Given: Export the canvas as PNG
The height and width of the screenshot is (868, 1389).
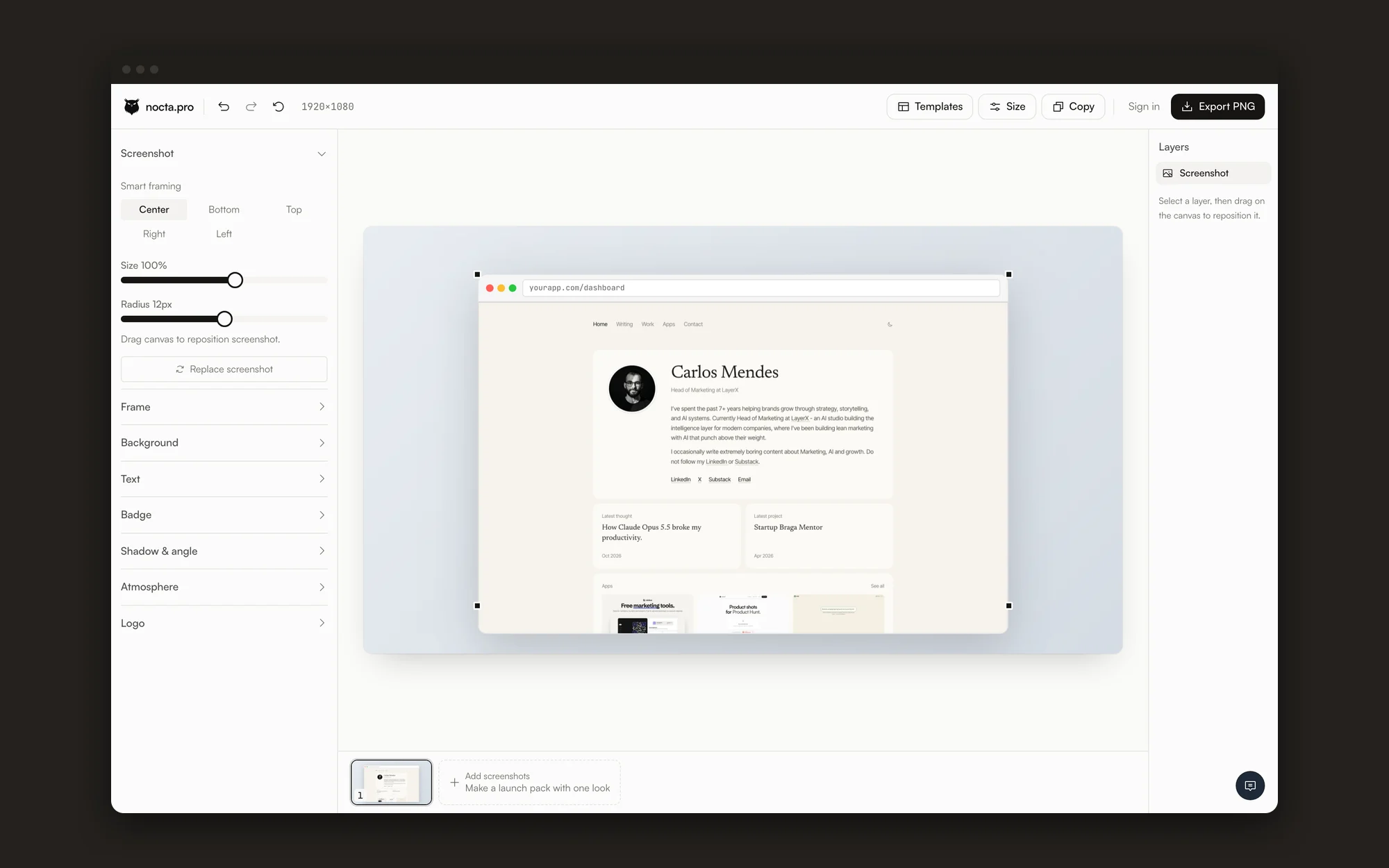Looking at the screenshot, I should click(1217, 106).
